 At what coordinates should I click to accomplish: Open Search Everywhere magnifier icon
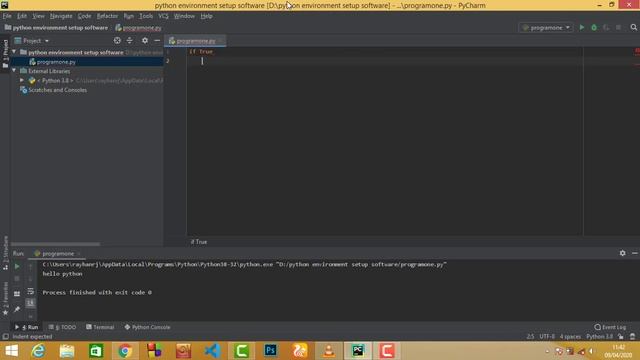633,27
